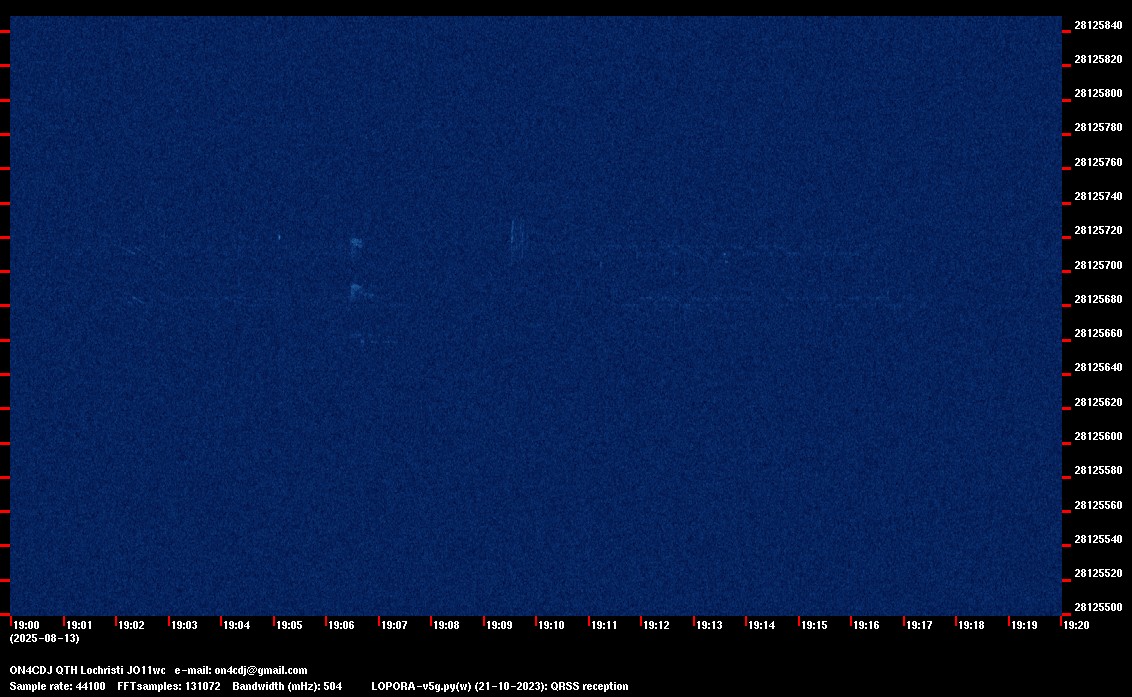Viewport: 1132px width, 697px height.
Task: Click the 28125840 frequency label
Action: point(1098,25)
